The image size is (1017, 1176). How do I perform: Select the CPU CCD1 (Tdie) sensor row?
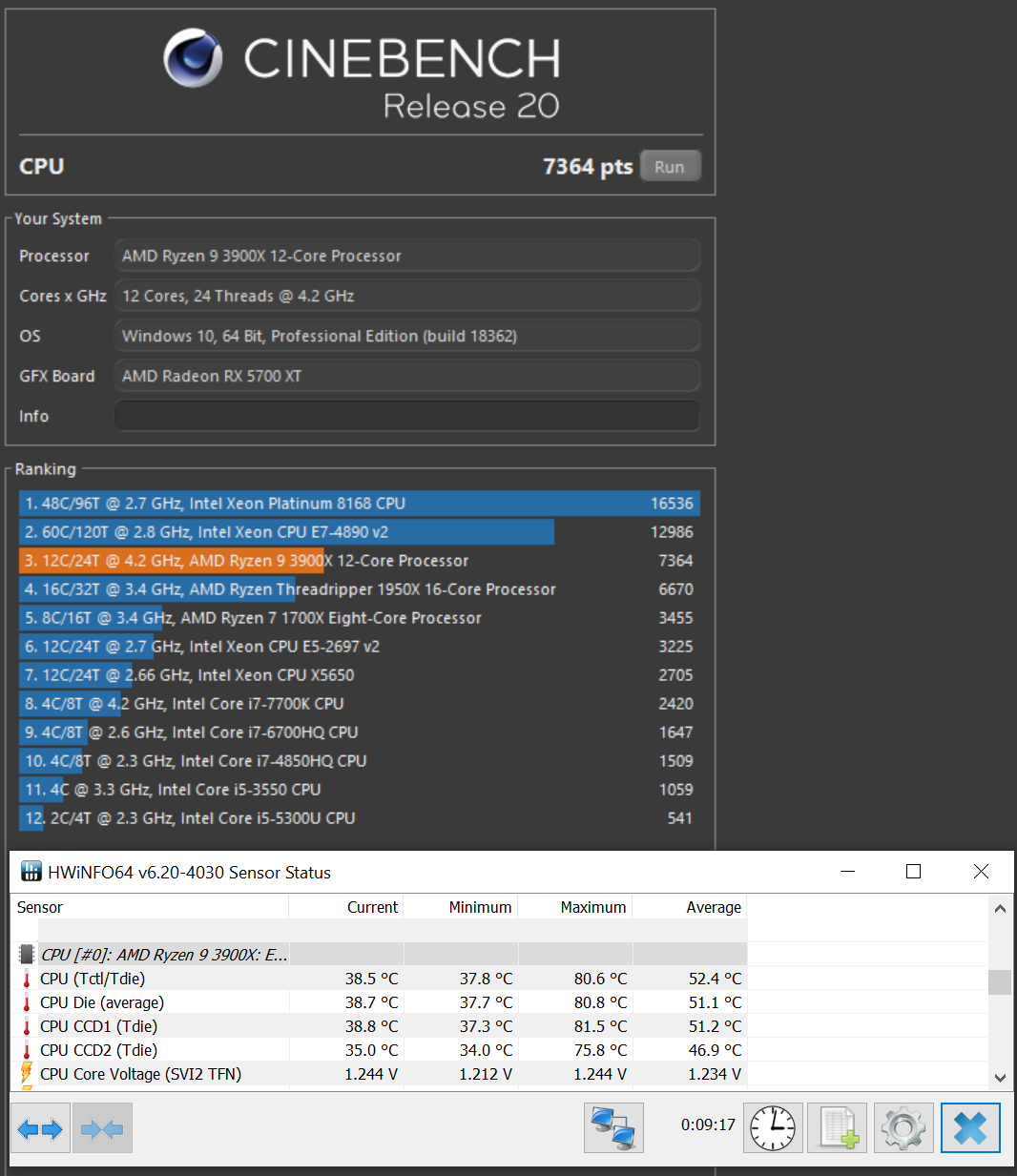coord(380,1026)
